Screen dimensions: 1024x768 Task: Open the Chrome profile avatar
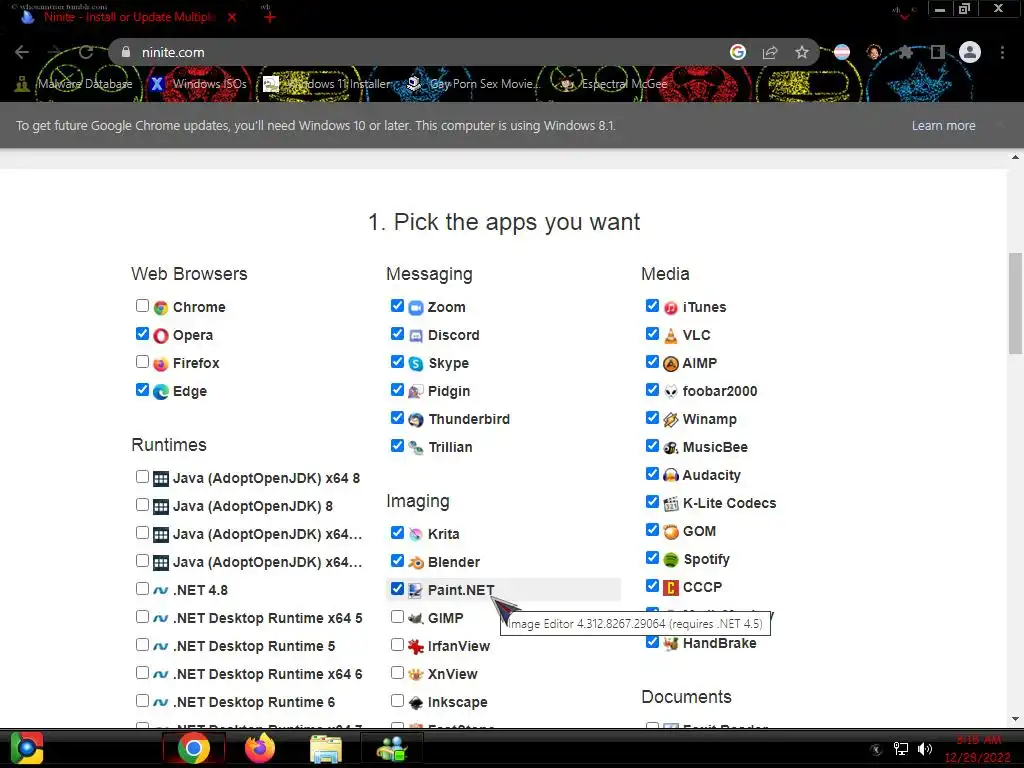(x=970, y=52)
